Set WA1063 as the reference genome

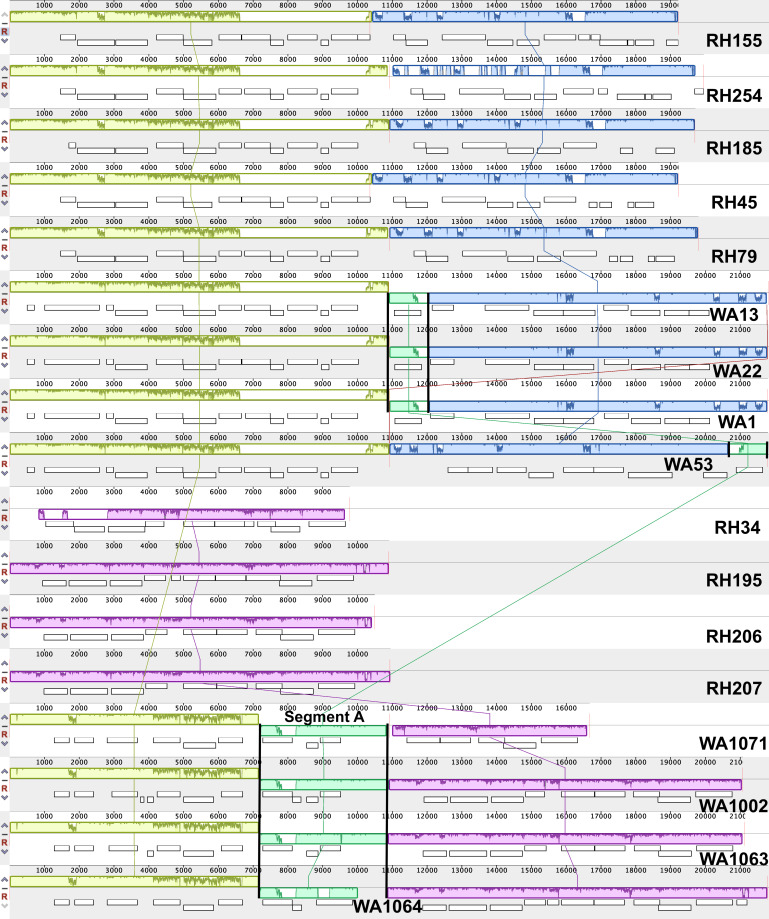(4, 842)
